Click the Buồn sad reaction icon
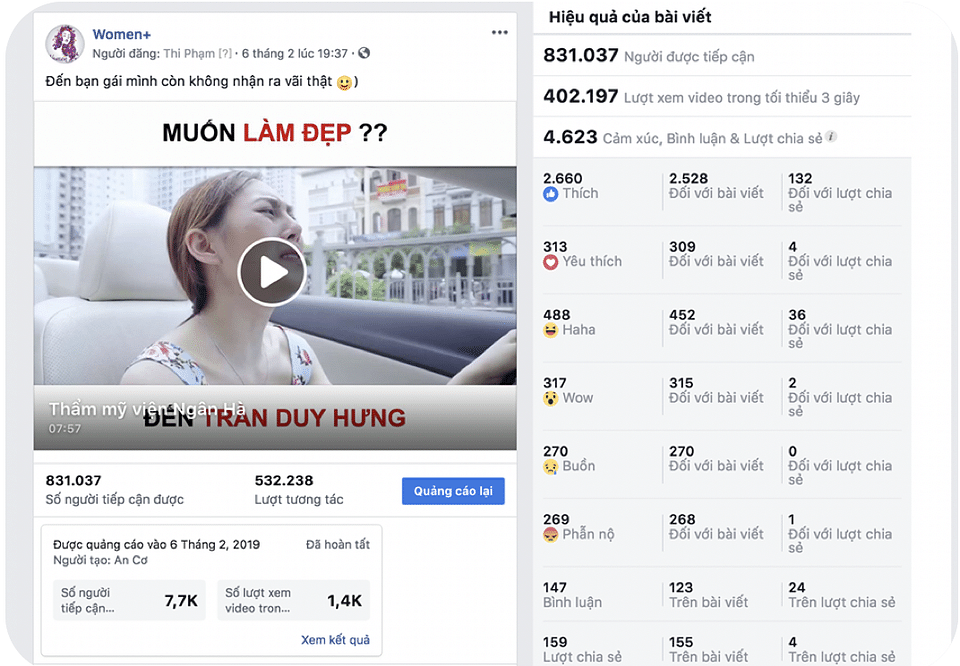Screen dimensions: 960x666 click(550, 466)
